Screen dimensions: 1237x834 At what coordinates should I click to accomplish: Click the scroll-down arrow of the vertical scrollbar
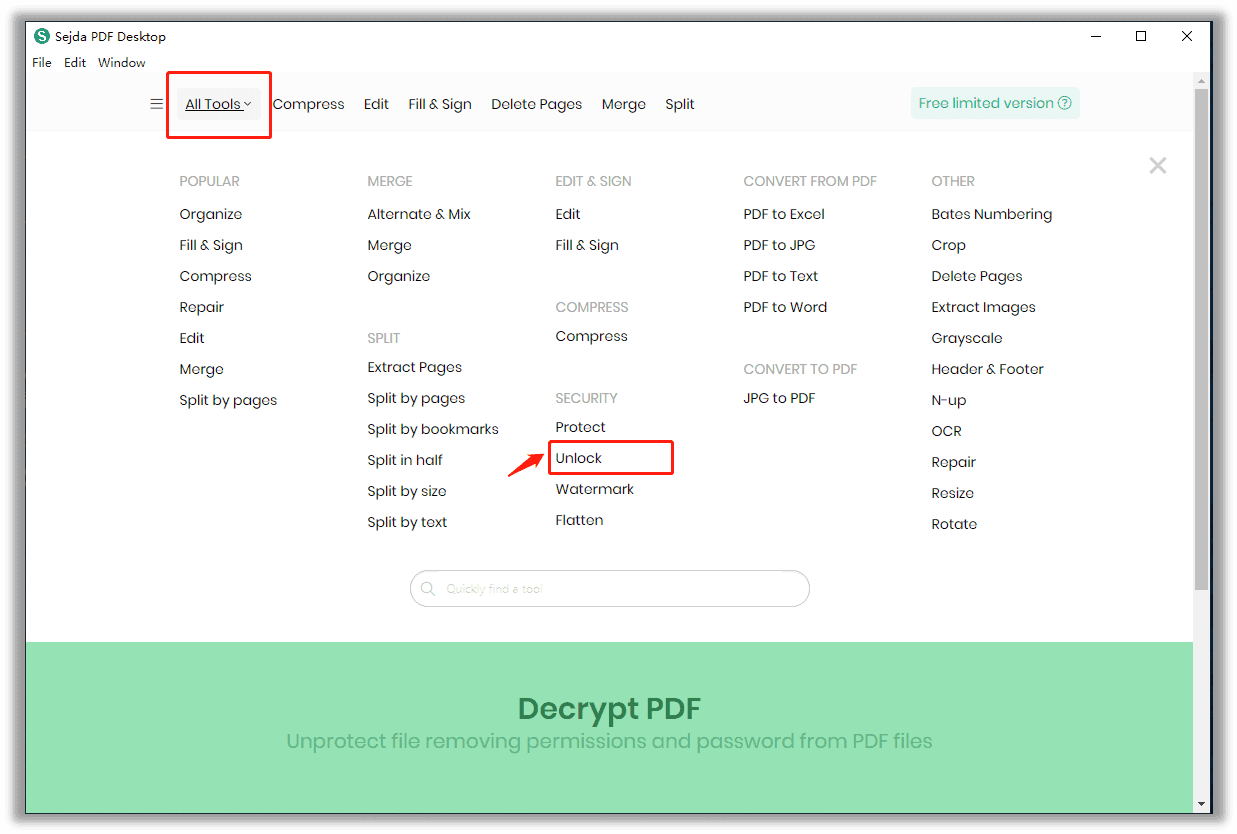[x=1201, y=804]
